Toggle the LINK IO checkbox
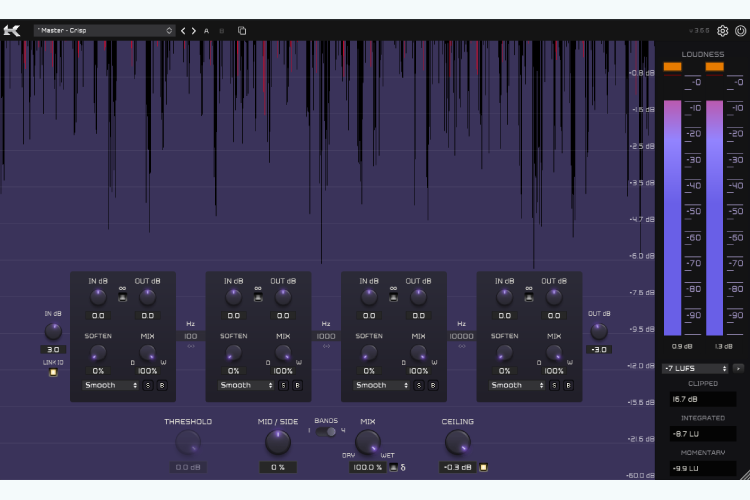 click(53, 372)
